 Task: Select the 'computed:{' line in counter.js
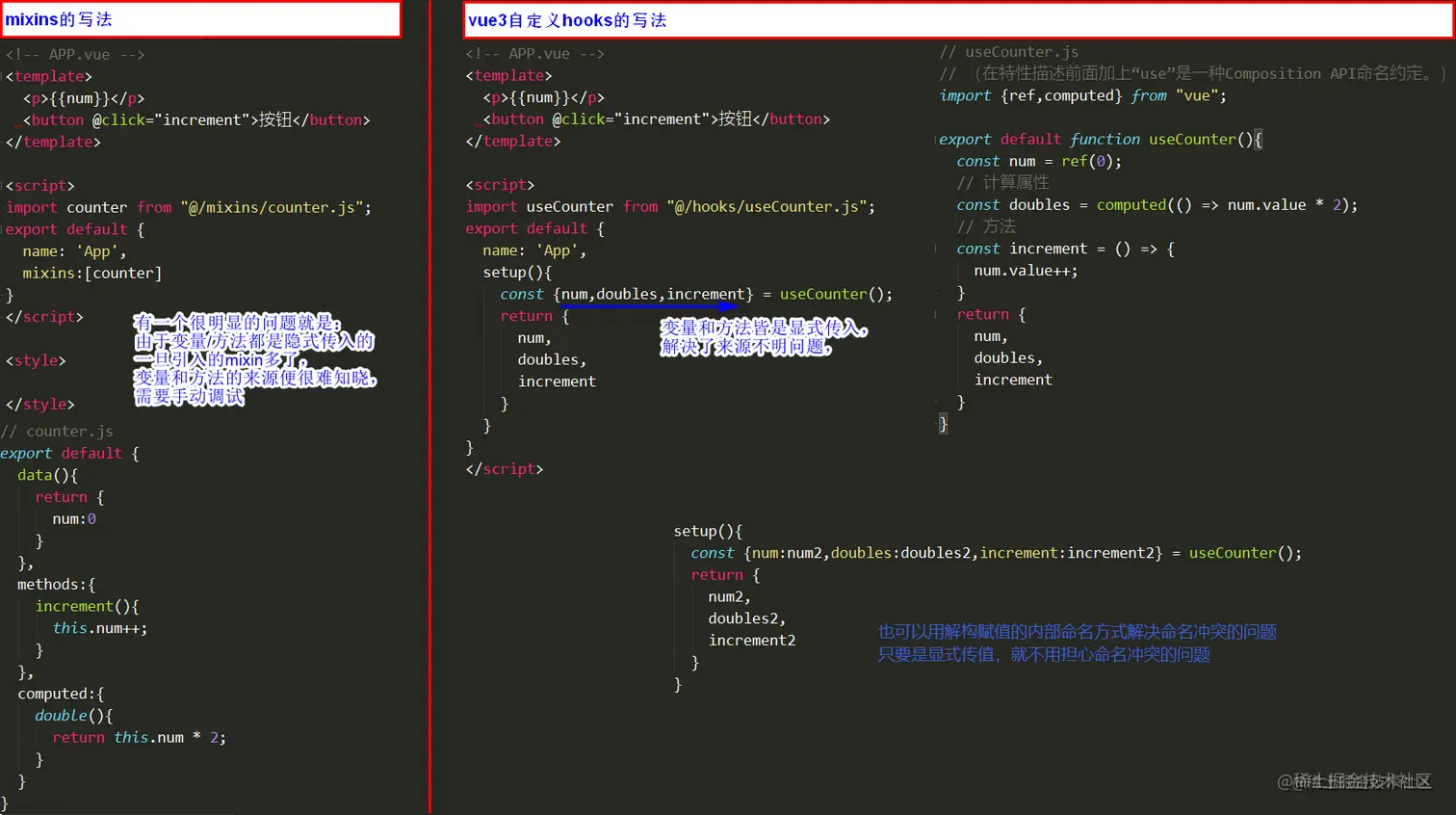[x=61, y=694]
